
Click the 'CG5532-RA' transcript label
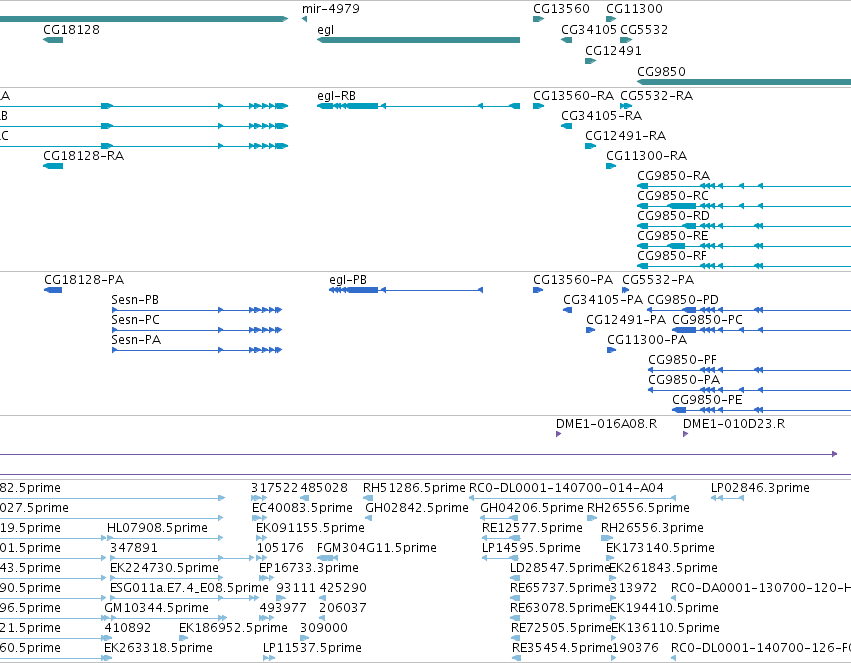(656, 96)
